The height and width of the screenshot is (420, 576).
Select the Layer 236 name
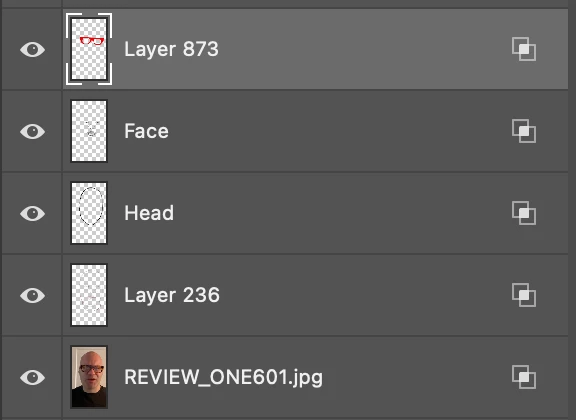[172, 295]
